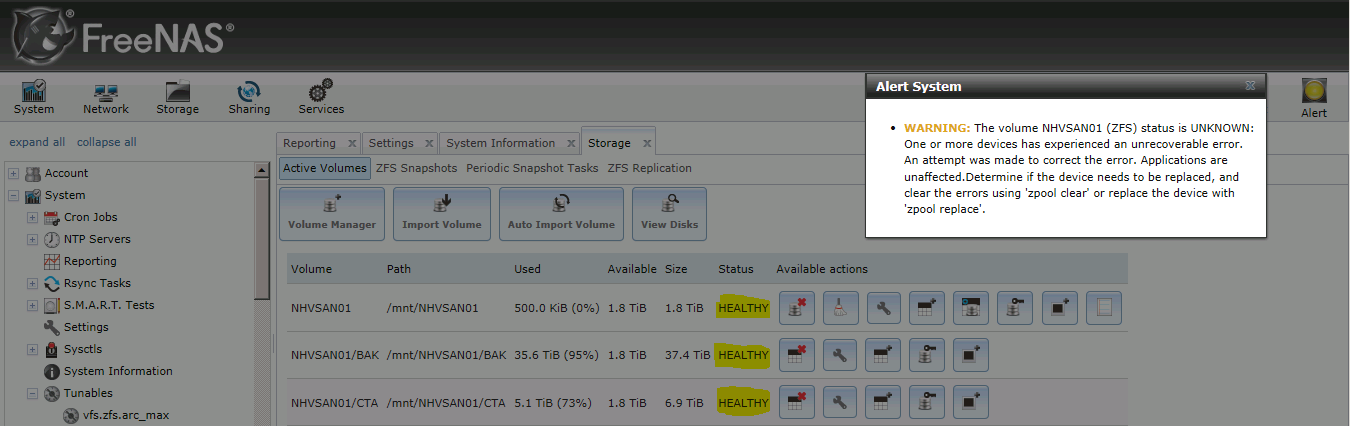Expand the Account tree node
The image size is (1350, 426).
[14, 174]
